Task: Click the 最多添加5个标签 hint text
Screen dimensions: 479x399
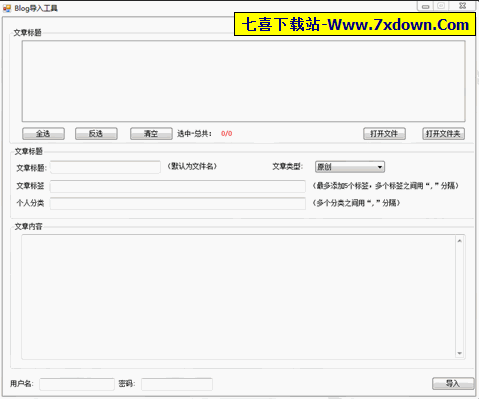Action: pyautogui.click(x=385, y=186)
